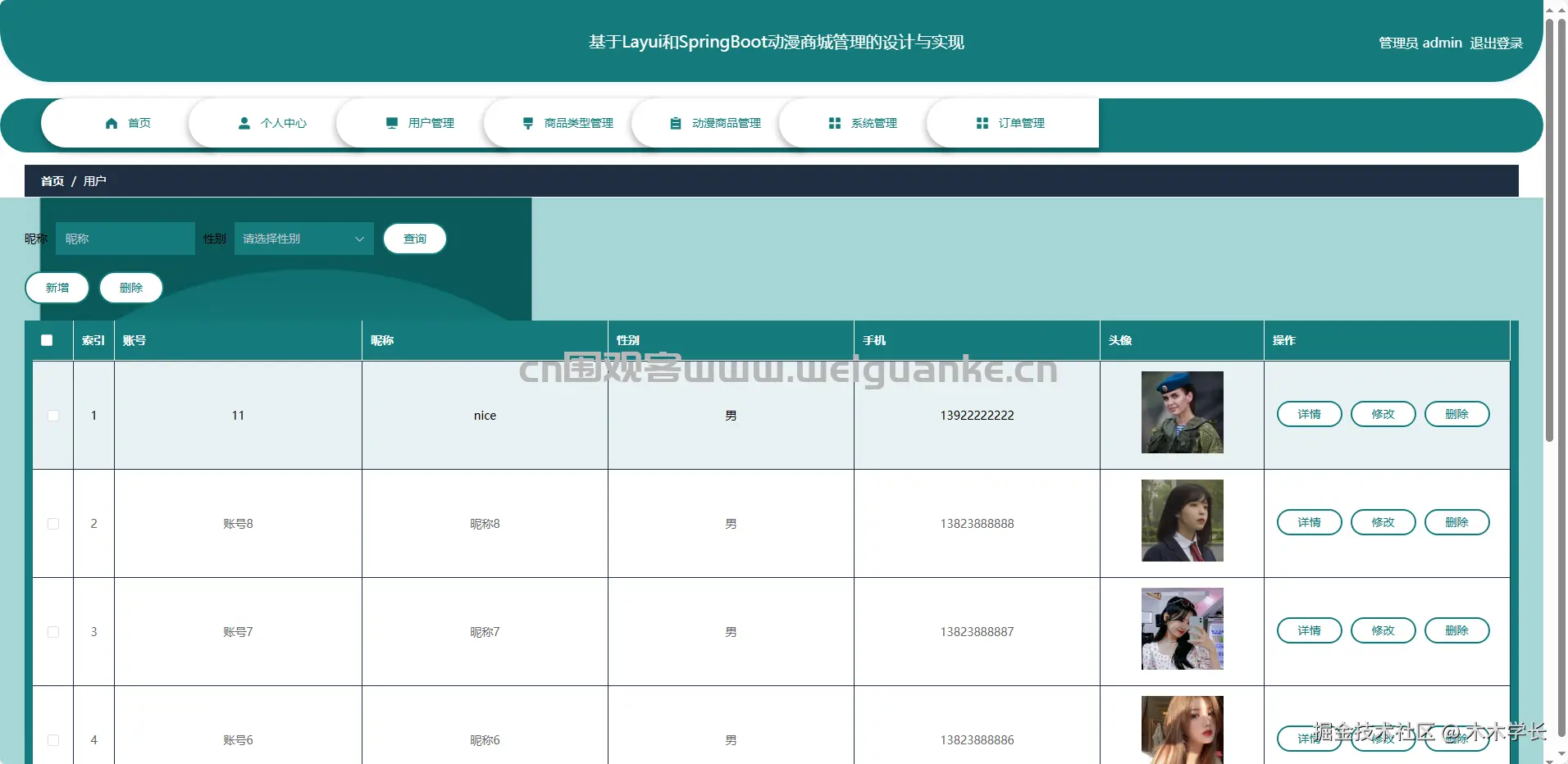Image resolution: width=1568 pixels, height=764 pixels.
Task: Click 修改 for the 账号7 row
Action: [1383, 630]
